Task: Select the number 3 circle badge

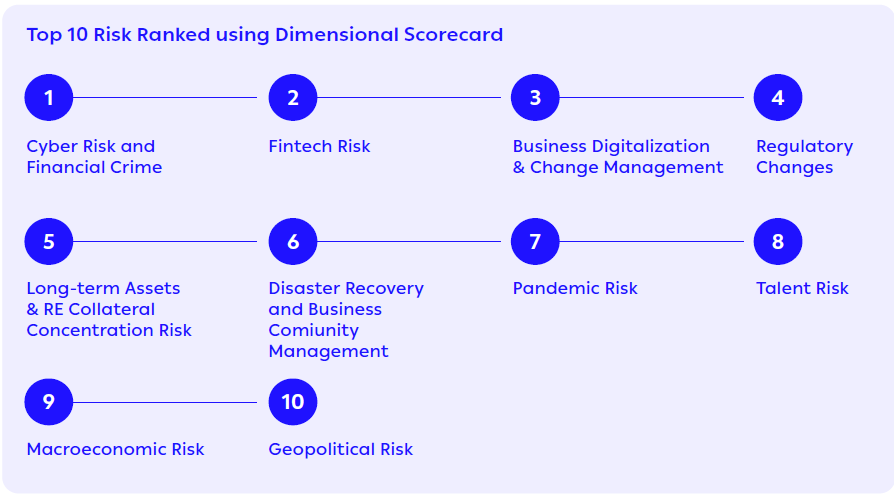Action: [535, 97]
